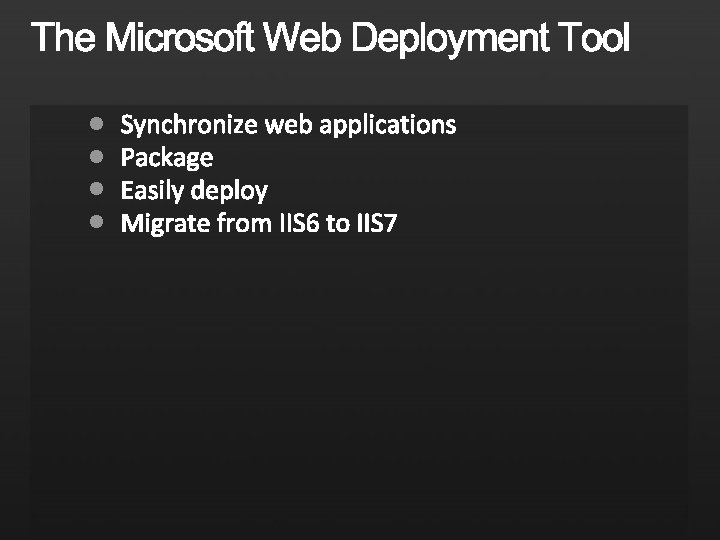Click the bullet dot beside Package
The width and height of the screenshot is (720, 540).
point(95,157)
